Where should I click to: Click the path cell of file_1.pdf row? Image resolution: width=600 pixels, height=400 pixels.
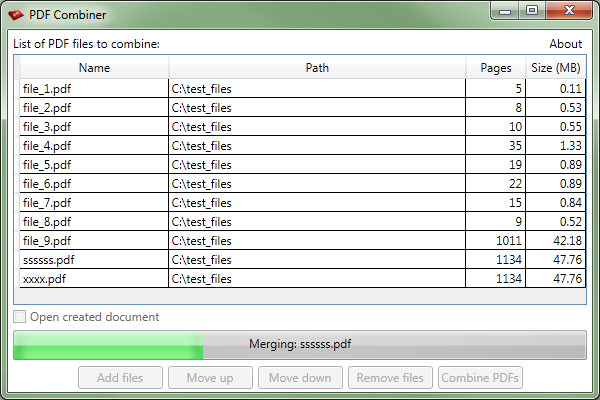pos(317,88)
